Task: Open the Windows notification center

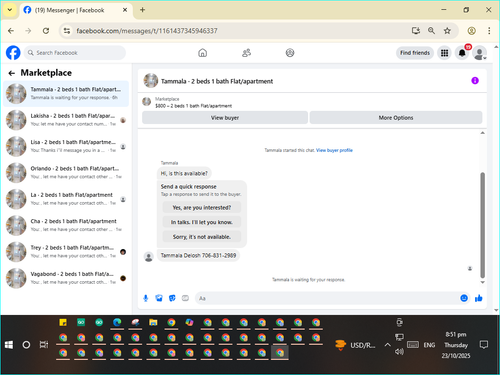Action: (x=484, y=345)
